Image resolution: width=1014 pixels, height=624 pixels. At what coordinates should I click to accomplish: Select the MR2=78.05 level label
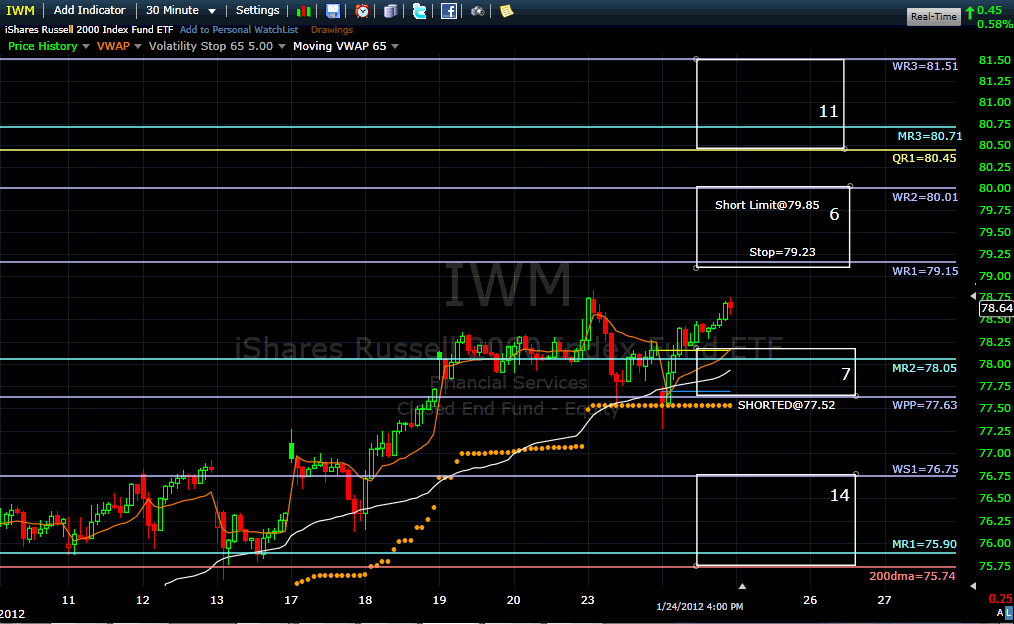[x=924, y=369]
